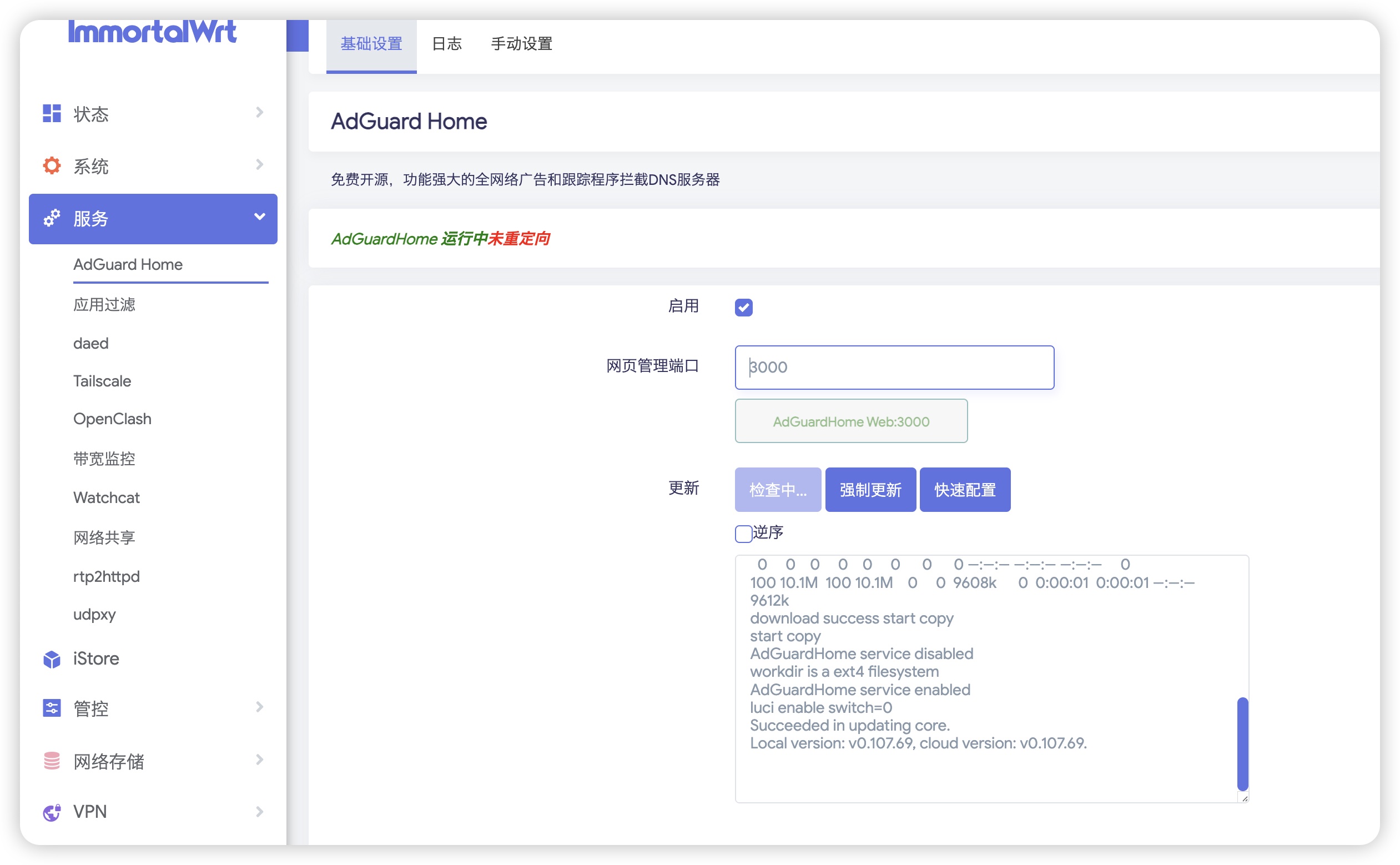The height and width of the screenshot is (865, 1400).
Task: Click the iStore cube icon
Action: pos(52,659)
